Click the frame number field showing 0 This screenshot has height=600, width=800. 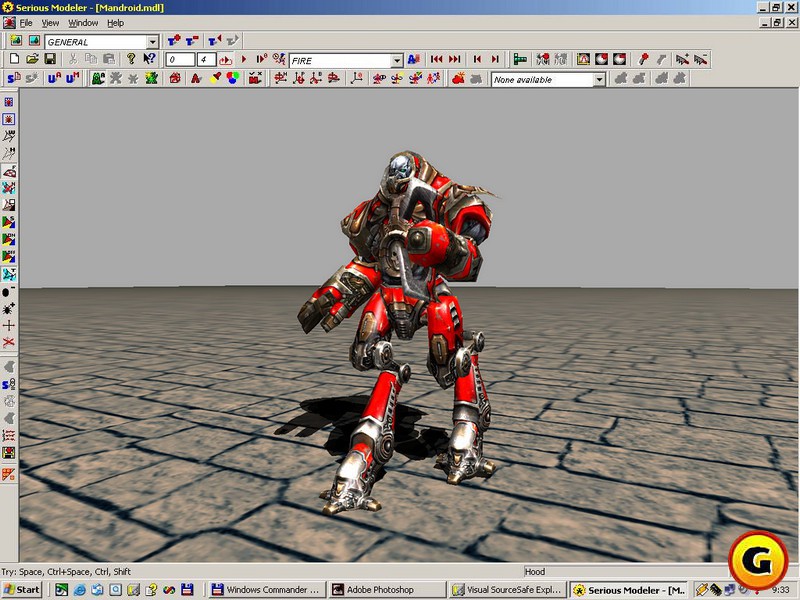pyautogui.click(x=180, y=60)
